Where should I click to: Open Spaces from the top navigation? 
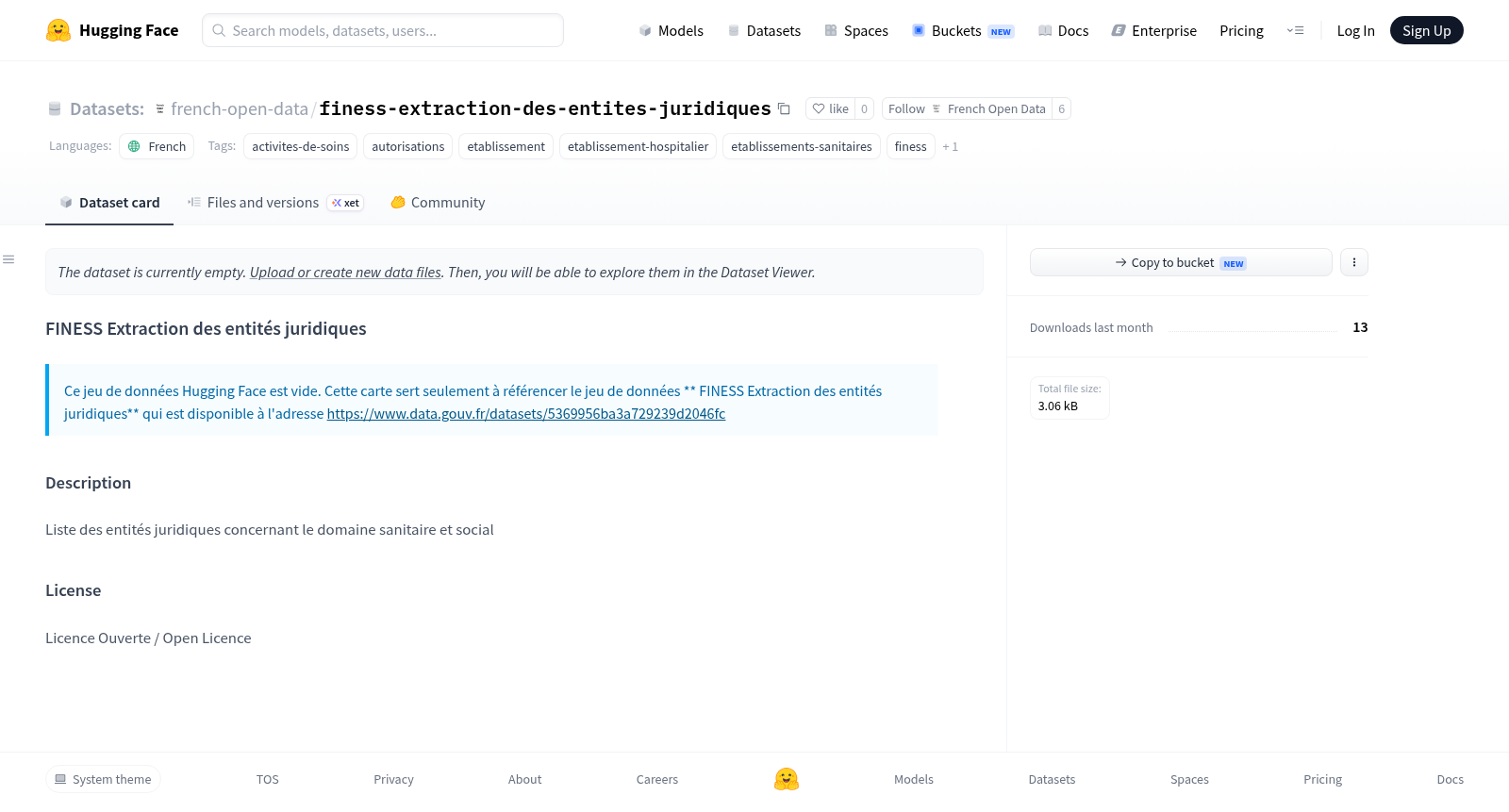pyautogui.click(x=856, y=30)
